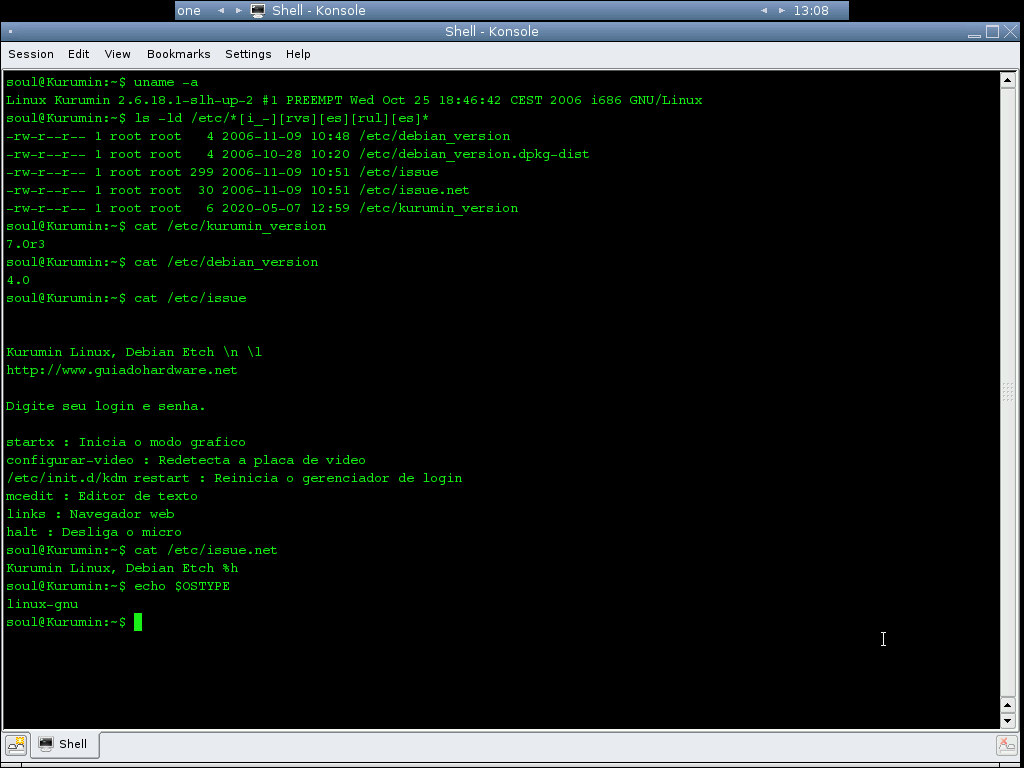
Task: Click the 4.0 version output
Action: coord(18,280)
